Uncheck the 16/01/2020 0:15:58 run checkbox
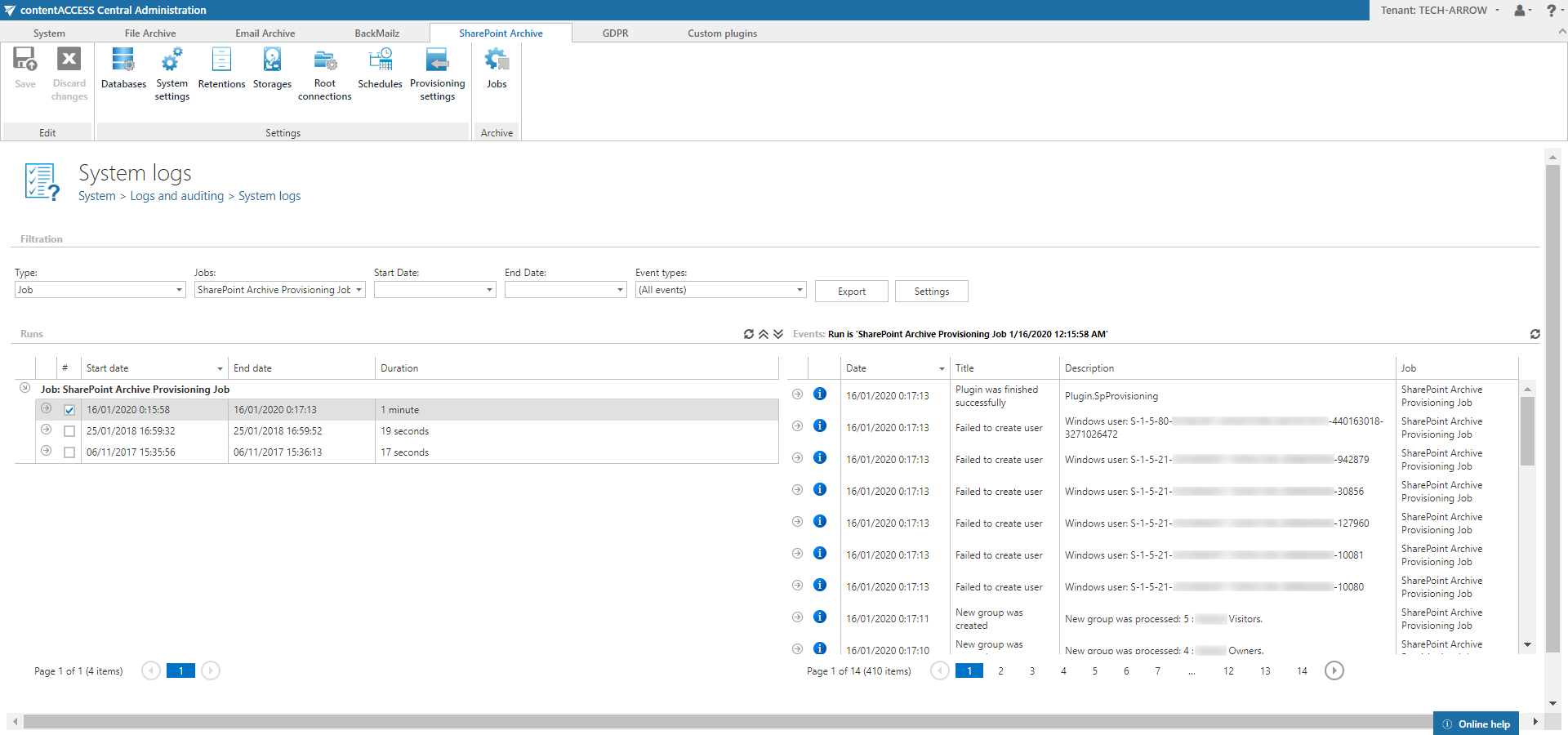The image size is (1568, 735). 69,410
